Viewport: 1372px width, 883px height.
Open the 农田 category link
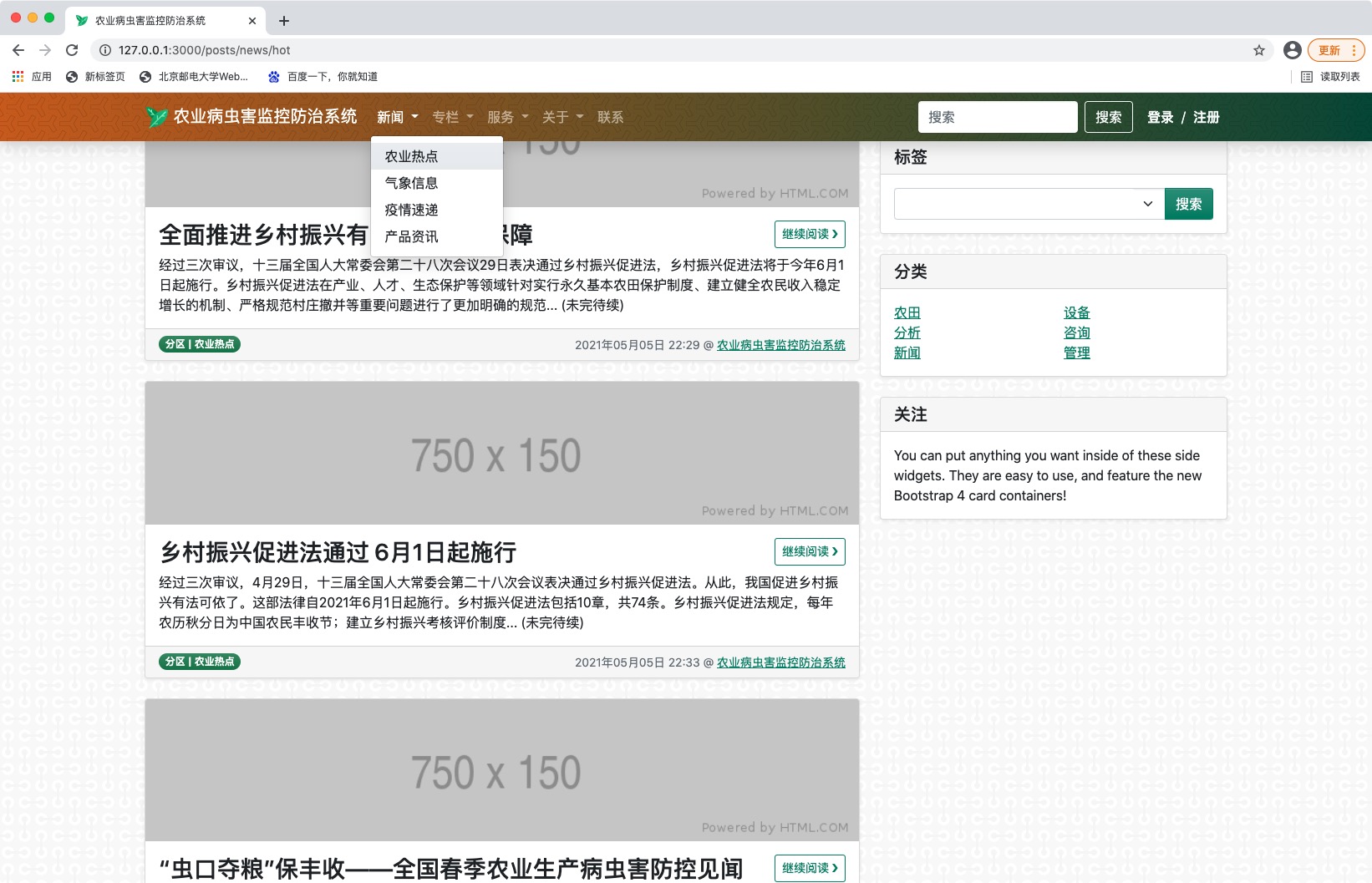pyautogui.click(x=907, y=312)
